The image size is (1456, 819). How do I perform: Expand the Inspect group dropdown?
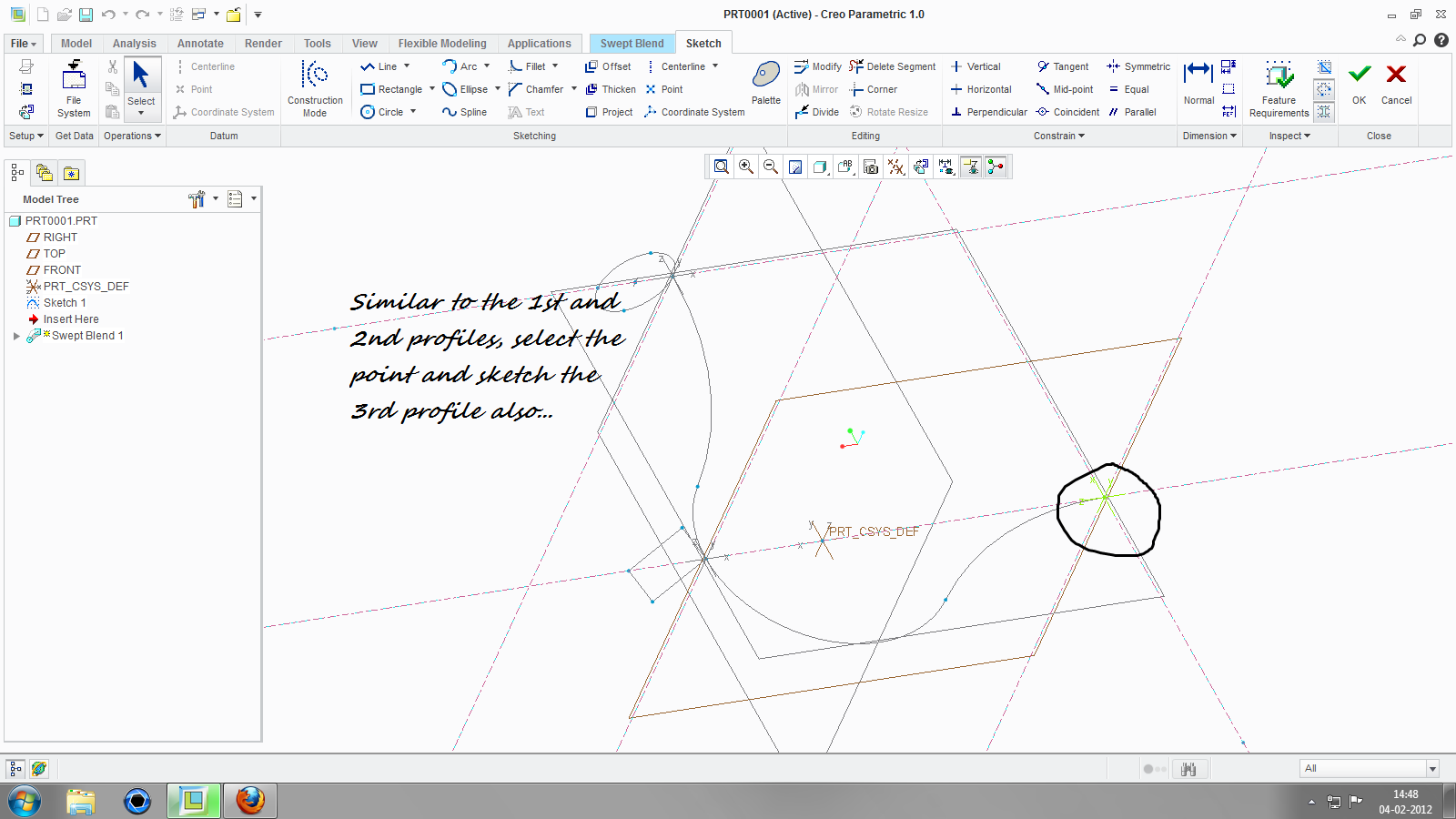[x=1289, y=136]
